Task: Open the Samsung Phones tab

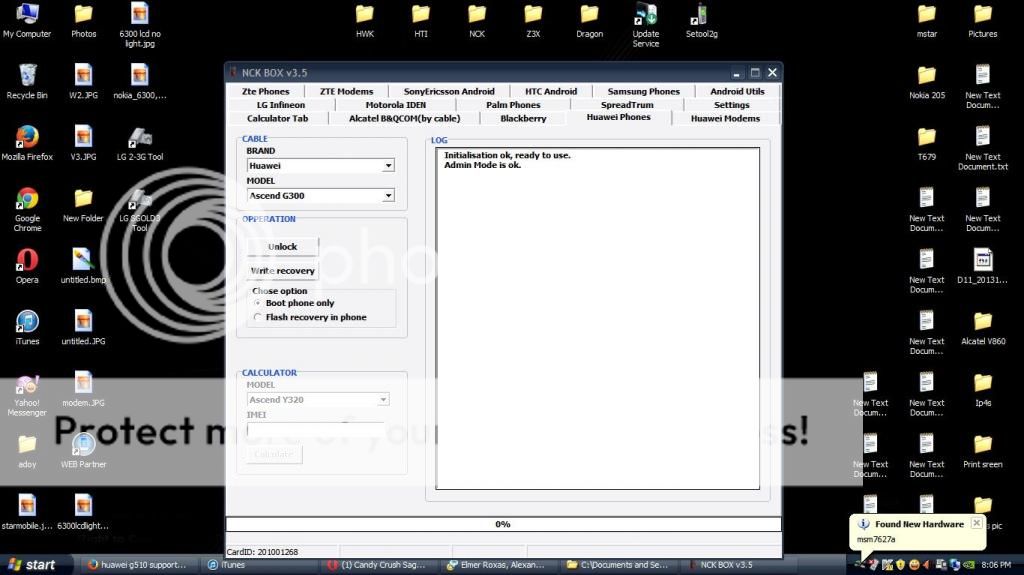Action: 643,91
